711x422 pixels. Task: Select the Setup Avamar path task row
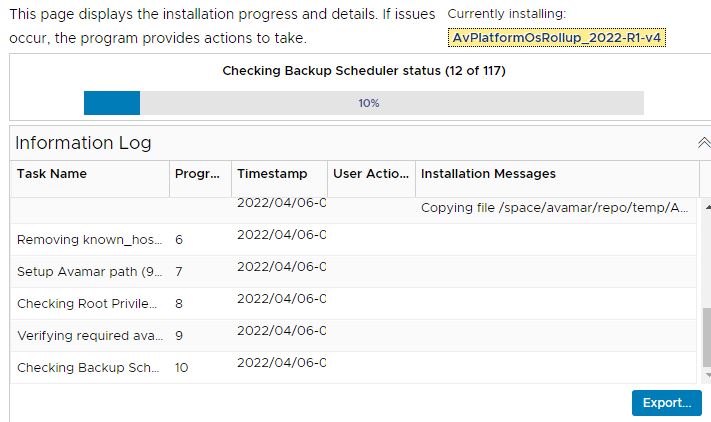tap(88, 272)
